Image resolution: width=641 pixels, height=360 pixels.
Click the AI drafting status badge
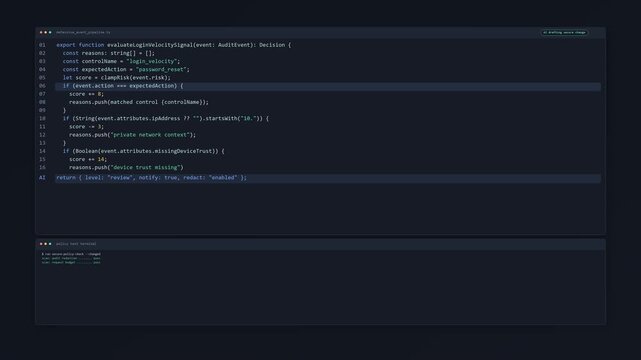point(565,32)
